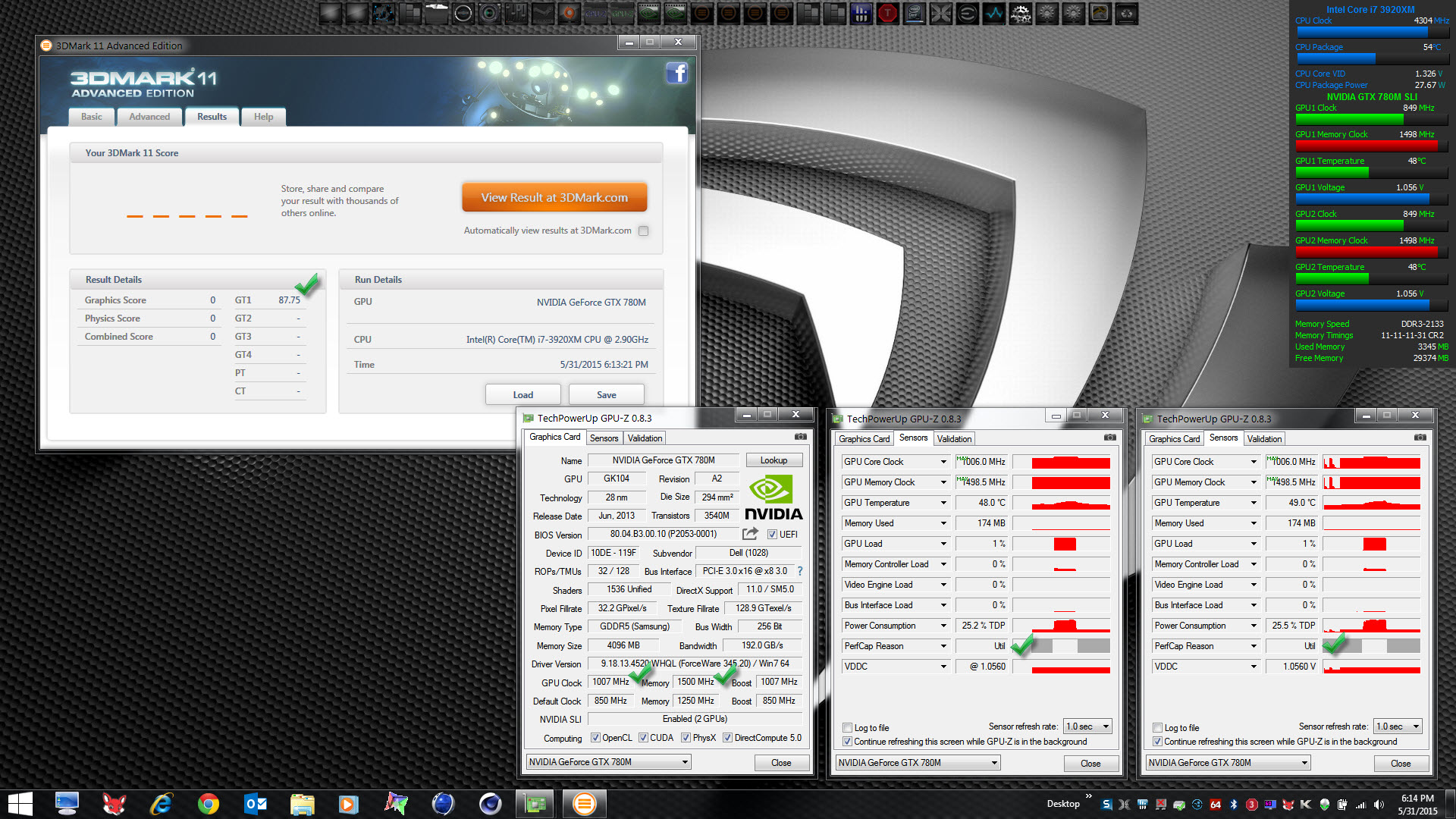Screen dimensions: 1456x819
Task: Enable Log to file in middle GPU-Z window
Action: pyautogui.click(x=848, y=728)
